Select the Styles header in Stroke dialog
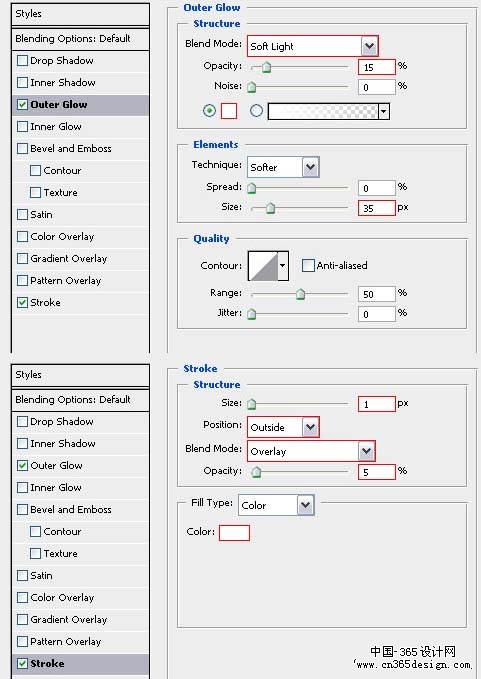The image size is (481, 679). [x=81, y=375]
